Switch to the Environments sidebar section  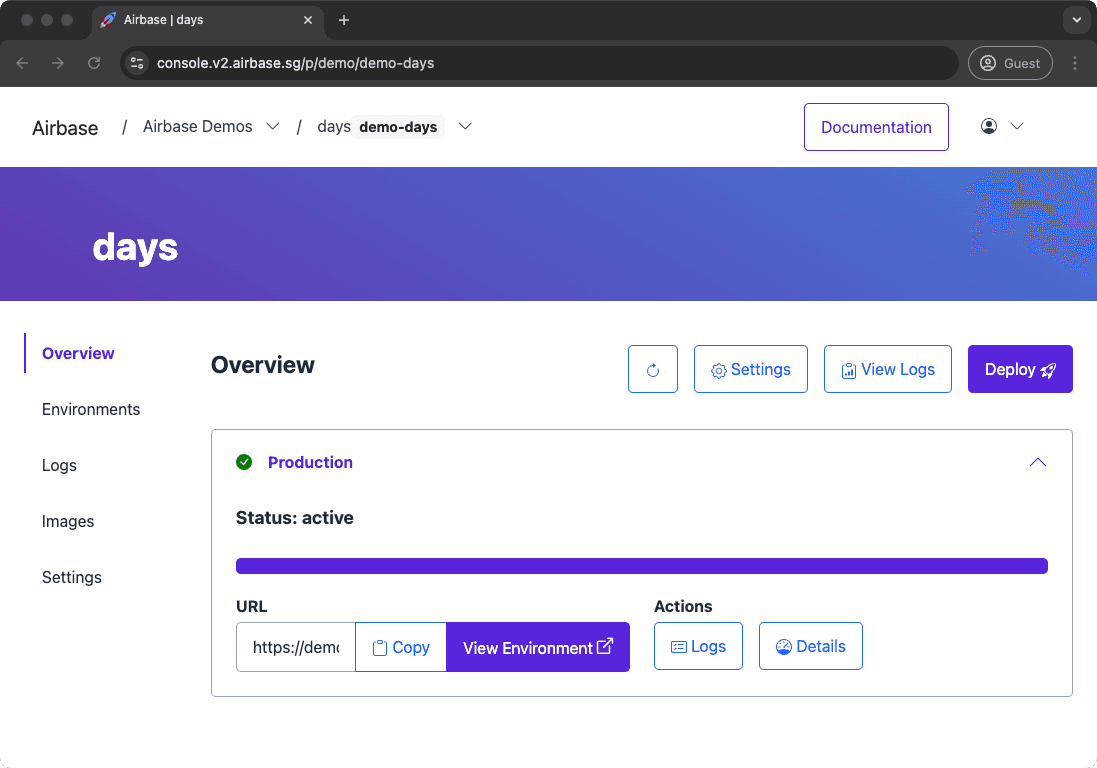[x=91, y=409]
